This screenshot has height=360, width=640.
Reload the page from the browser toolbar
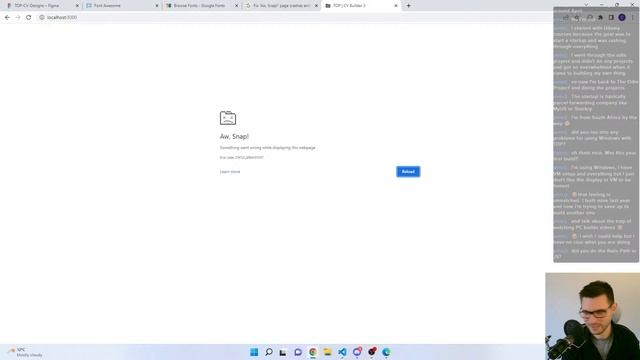29,18
